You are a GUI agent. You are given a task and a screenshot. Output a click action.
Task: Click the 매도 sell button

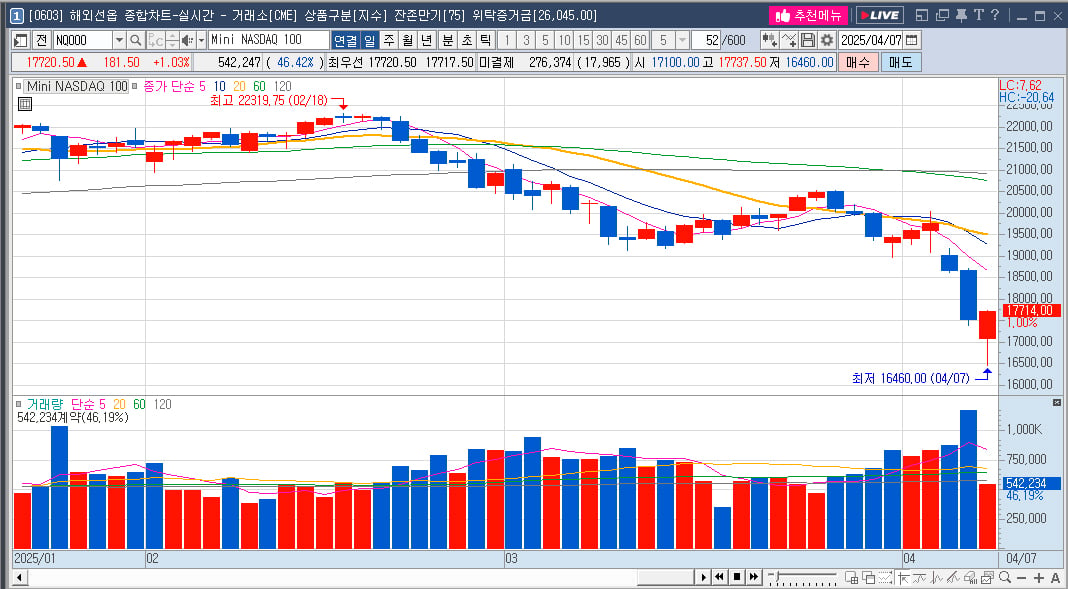click(901, 62)
